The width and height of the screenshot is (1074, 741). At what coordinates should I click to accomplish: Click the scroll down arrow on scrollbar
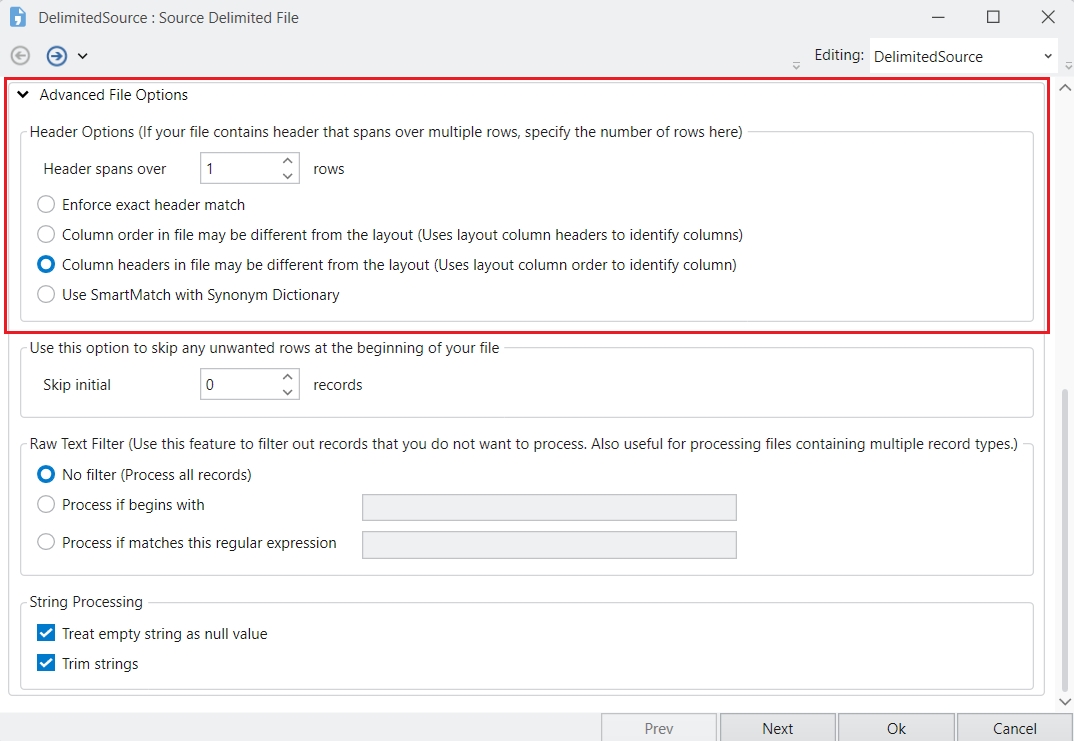1064,702
